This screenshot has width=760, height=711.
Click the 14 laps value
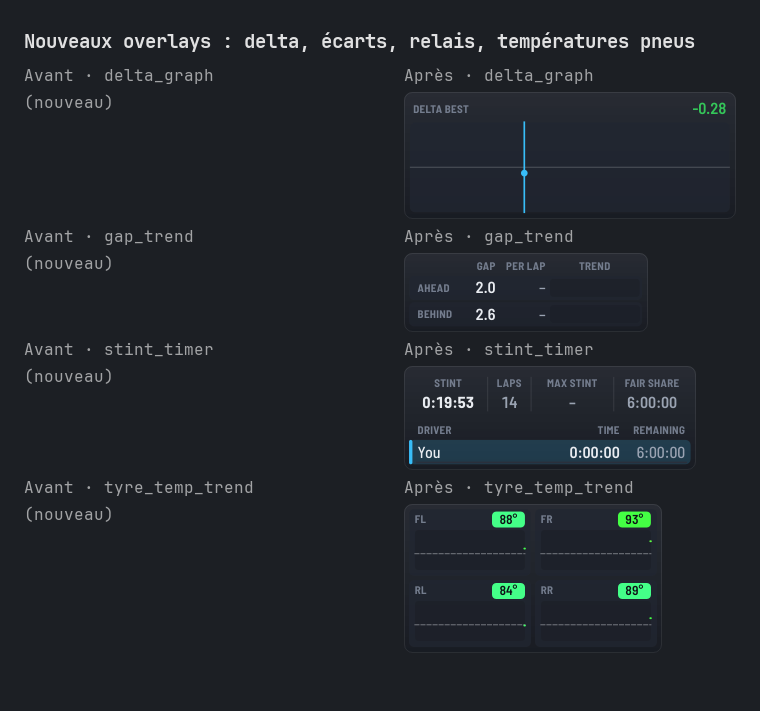(x=509, y=403)
